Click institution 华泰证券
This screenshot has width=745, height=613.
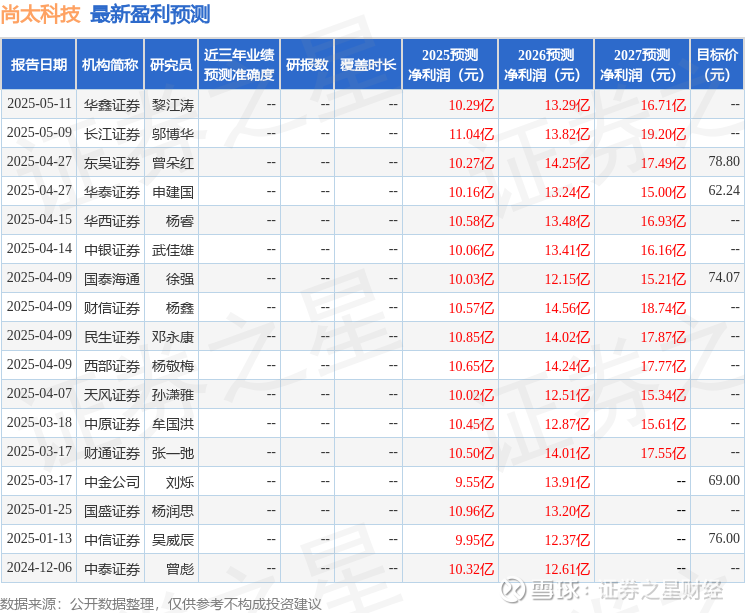(x=112, y=192)
